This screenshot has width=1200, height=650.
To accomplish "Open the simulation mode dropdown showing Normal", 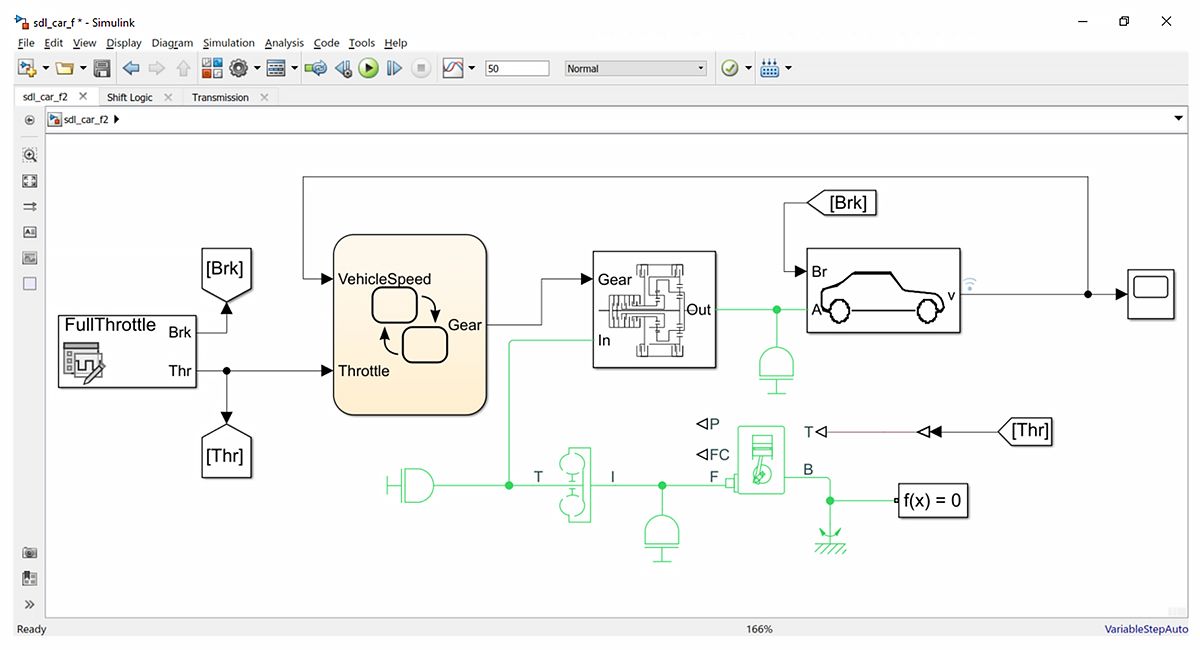I will pos(700,68).
